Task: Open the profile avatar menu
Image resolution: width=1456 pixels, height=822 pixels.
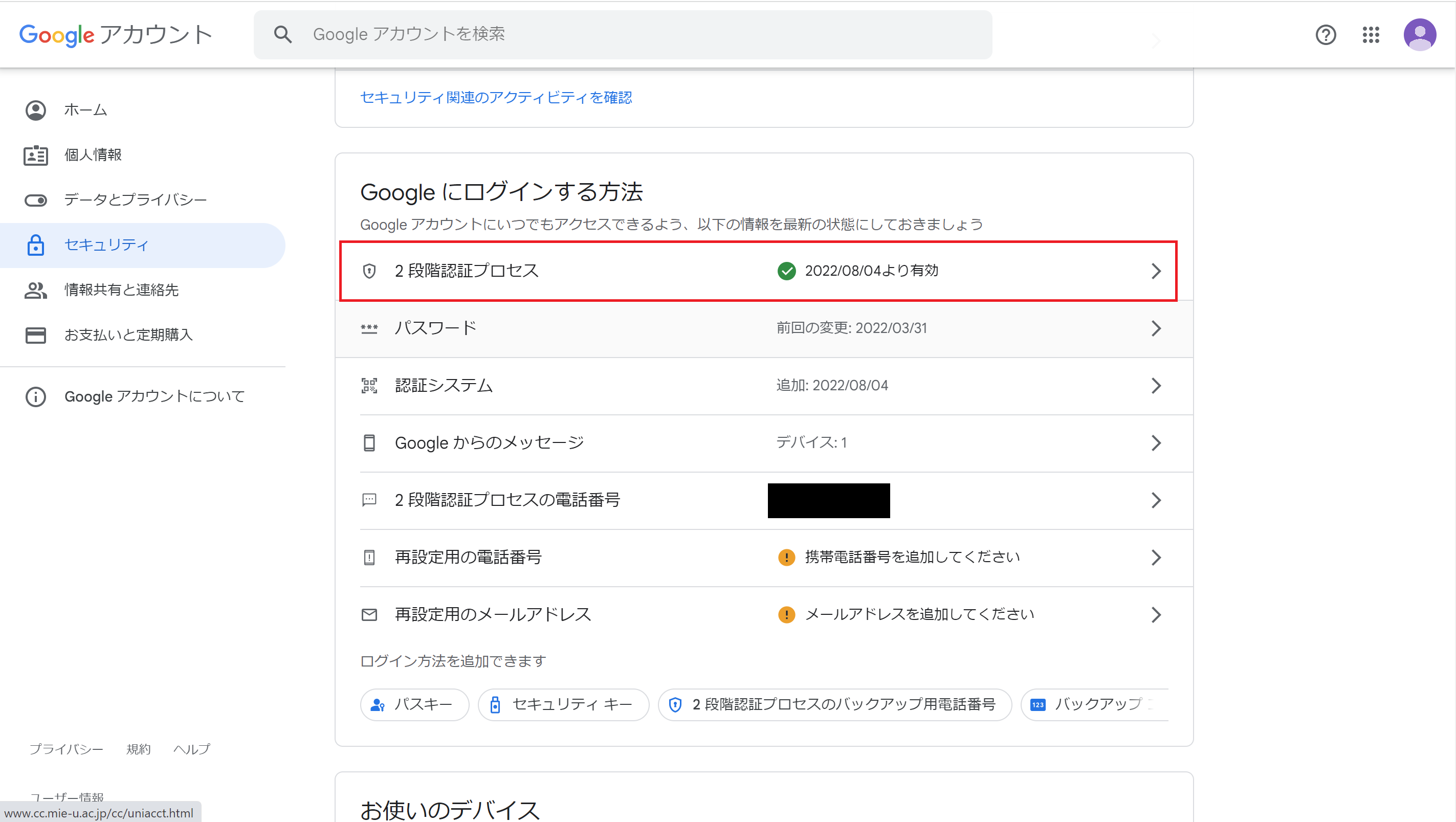Action: (1420, 34)
